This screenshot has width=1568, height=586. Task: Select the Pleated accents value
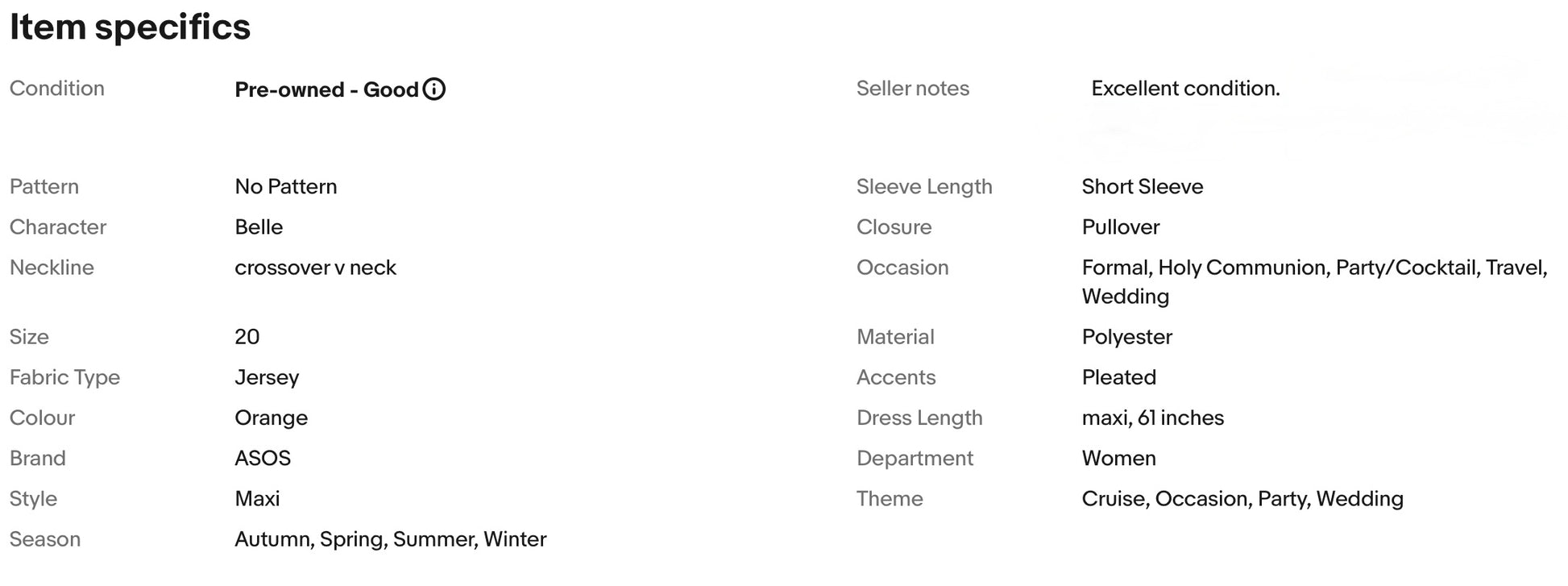[x=1119, y=377]
